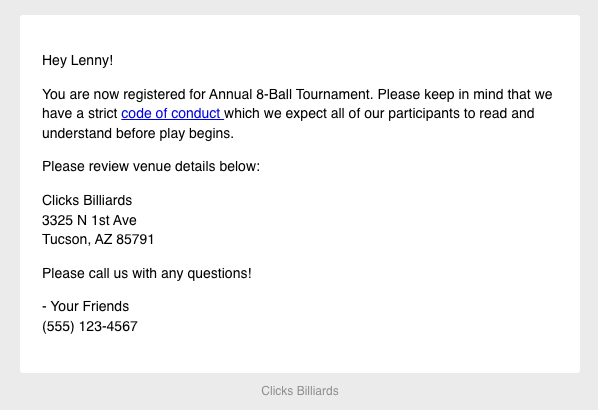Click the ZIP code 85791
The image size is (598, 410).
pyautogui.click(x=135, y=240)
